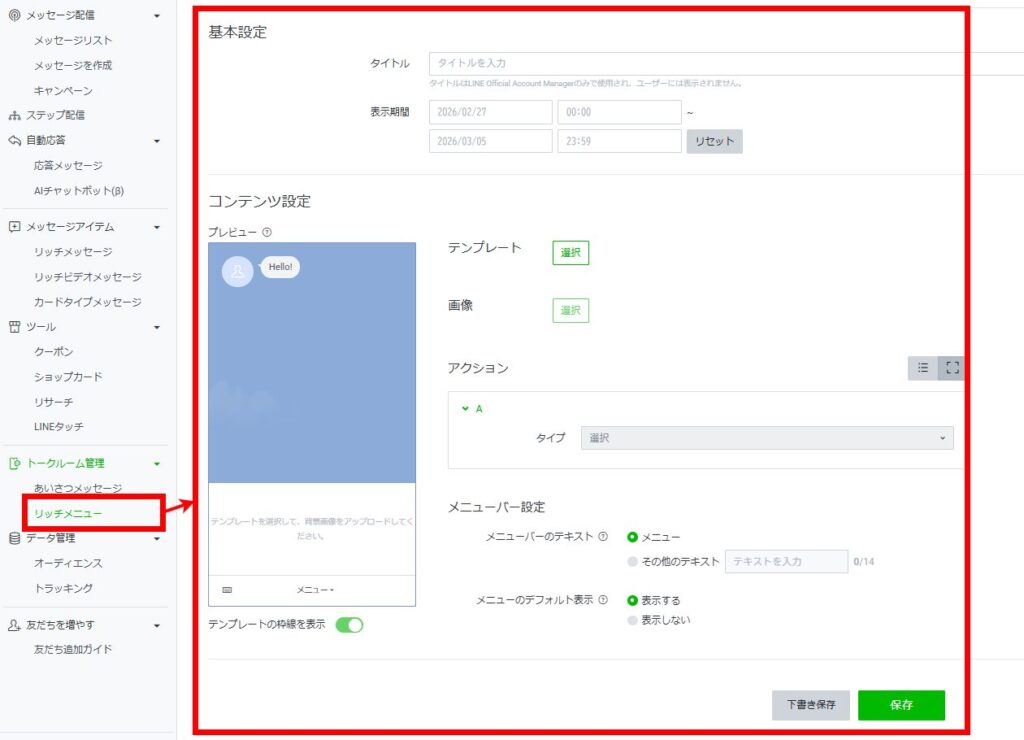Click the expand view icon in the アクション section
This screenshot has height=740, width=1024.
tap(952, 368)
